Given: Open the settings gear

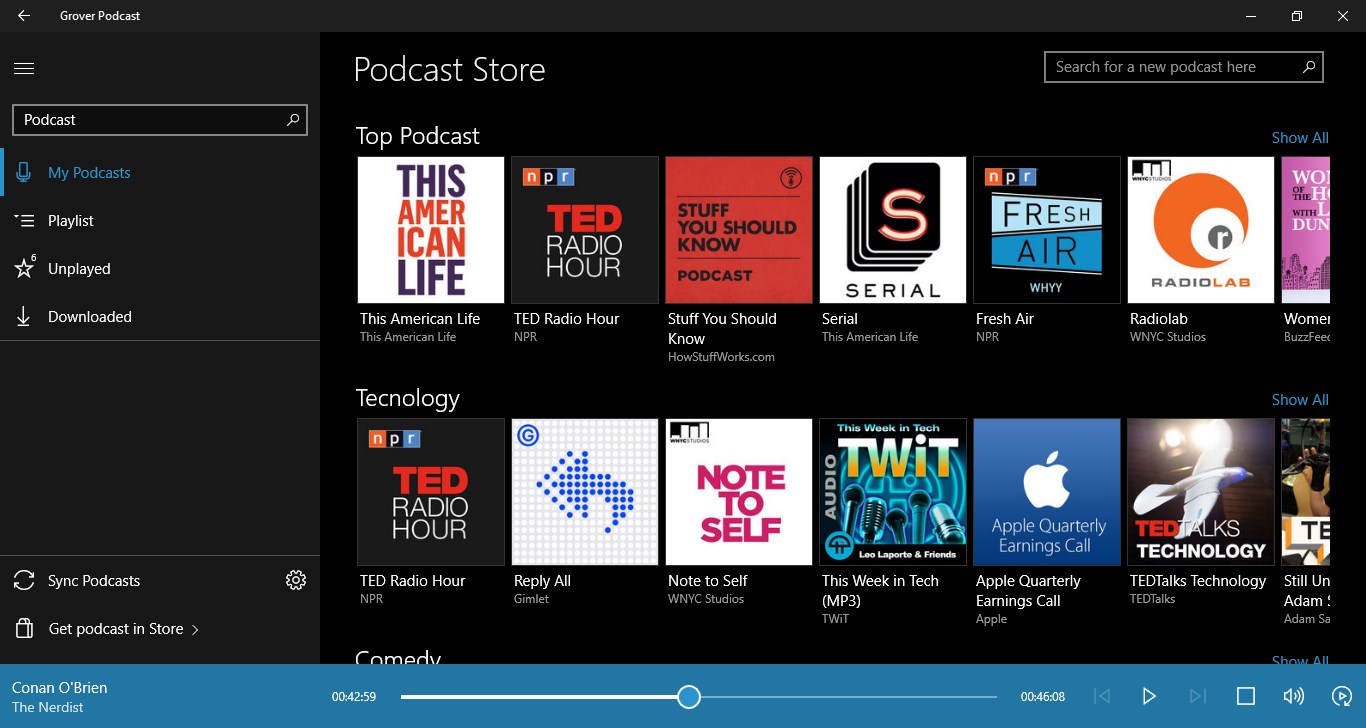Looking at the screenshot, I should 295,580.
